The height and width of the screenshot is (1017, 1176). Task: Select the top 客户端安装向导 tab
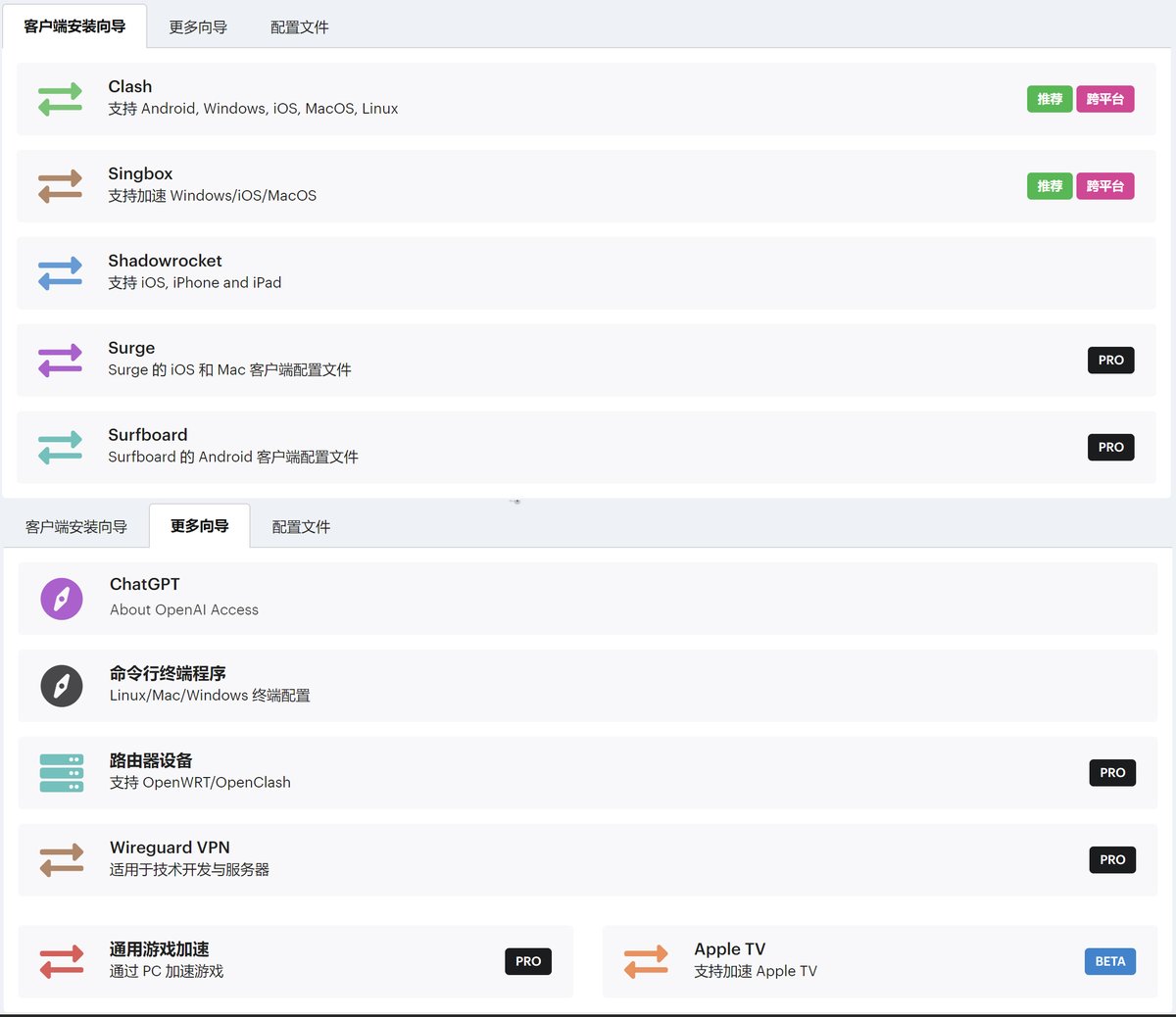pyautogui.click(x=74, y=26)
